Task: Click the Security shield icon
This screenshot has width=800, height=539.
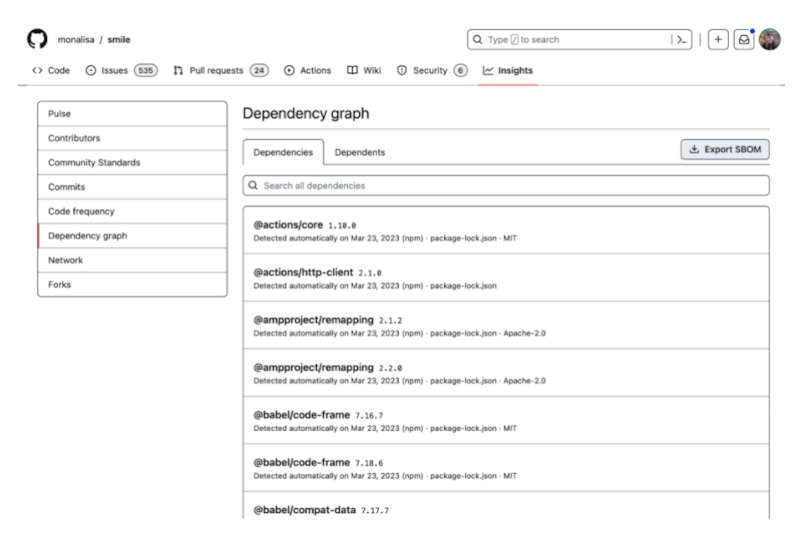Action: pos(402,70)
